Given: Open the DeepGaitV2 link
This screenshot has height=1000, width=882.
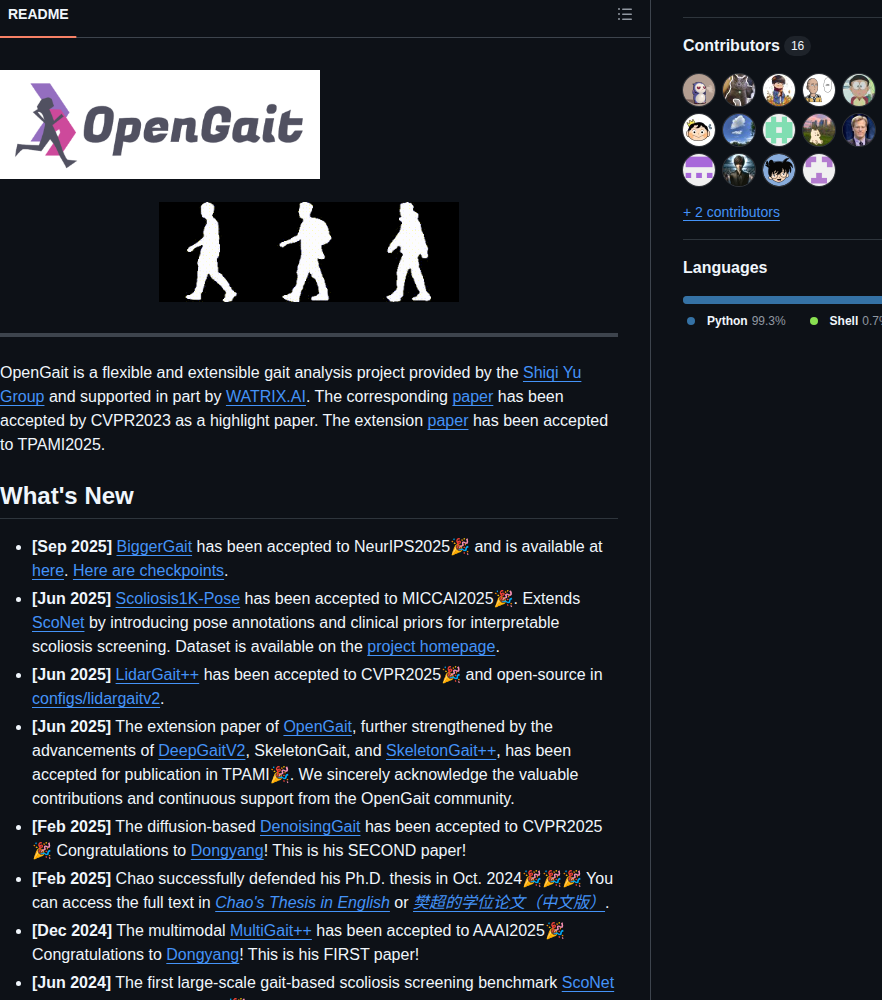Looking at the screenshot, I should coord(202,751).
